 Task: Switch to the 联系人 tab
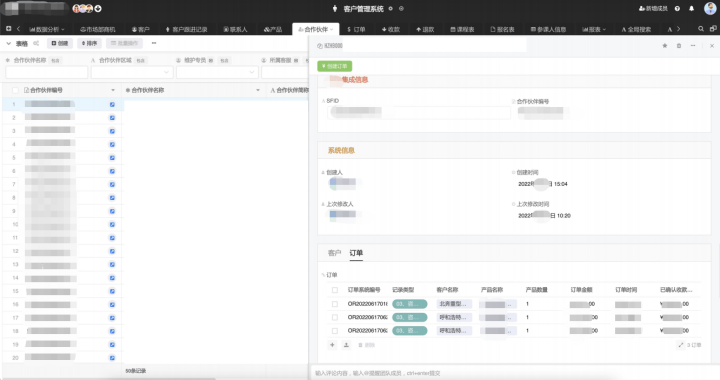coord(235,29)
